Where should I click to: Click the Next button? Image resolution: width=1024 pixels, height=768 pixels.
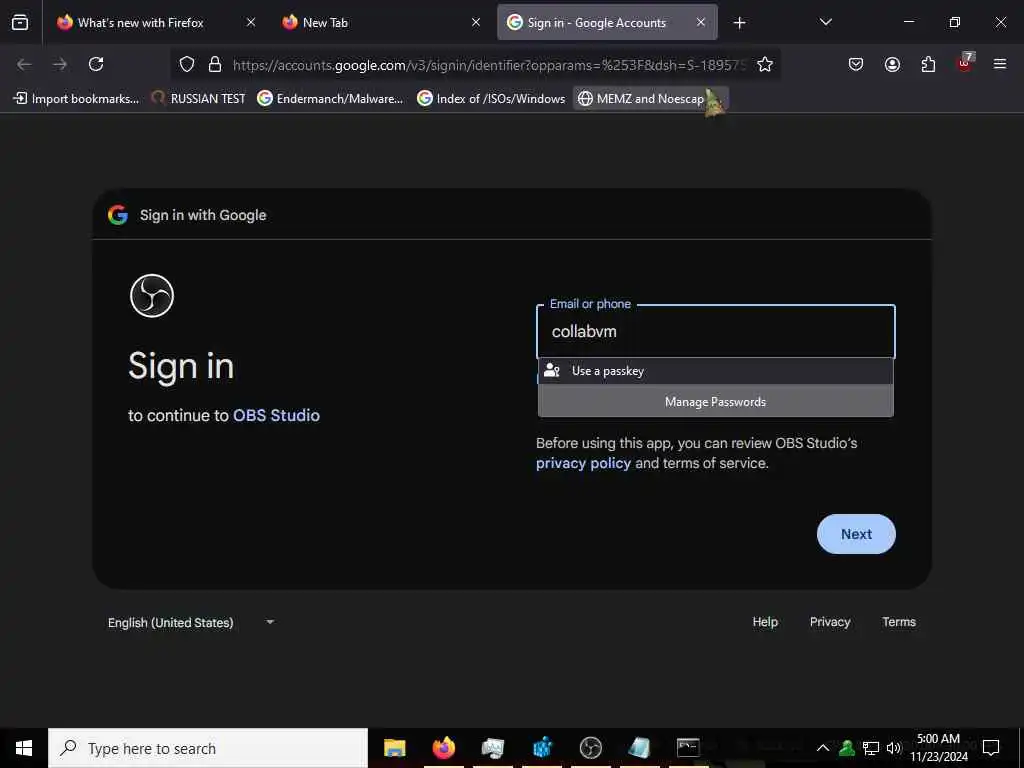pos(856,534)
